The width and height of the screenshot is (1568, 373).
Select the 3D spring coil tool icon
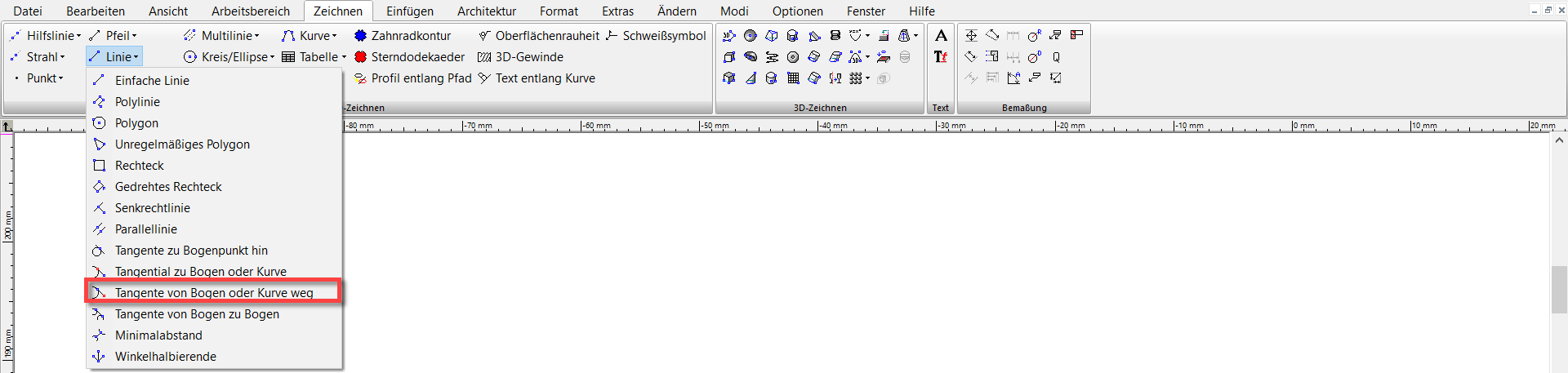(x=835, y=35)
